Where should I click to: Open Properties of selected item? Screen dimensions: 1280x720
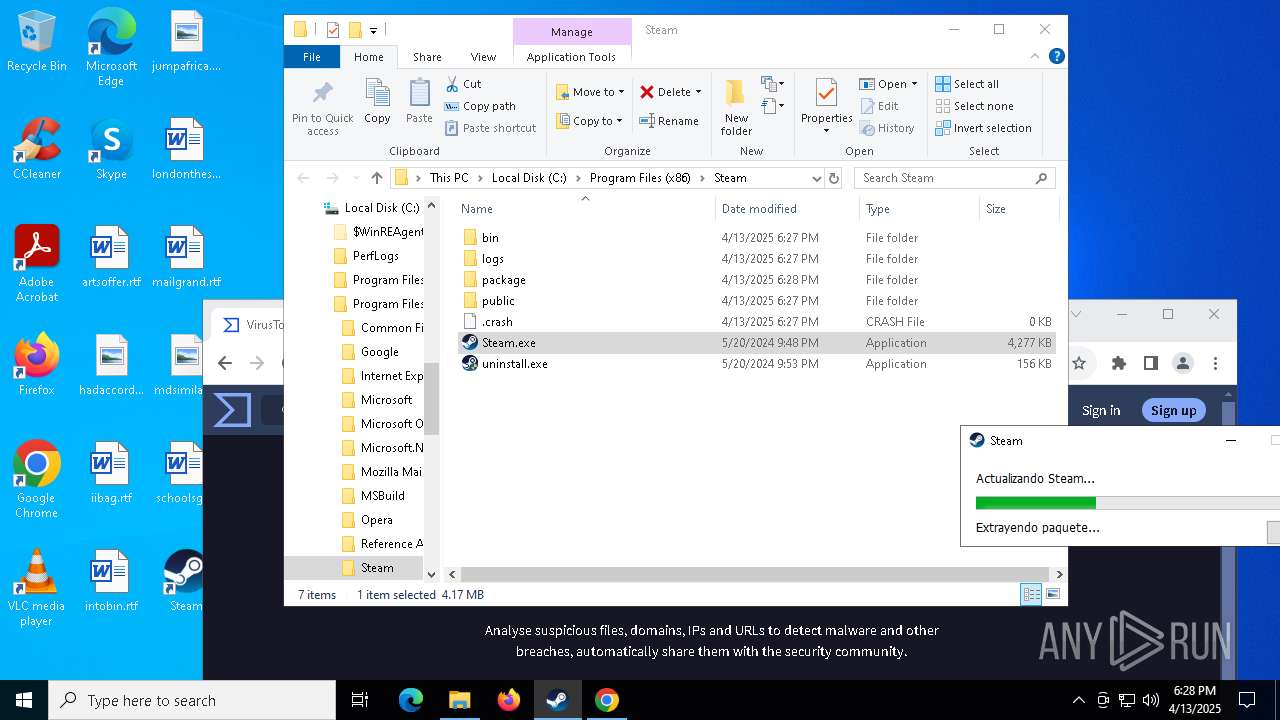click(x=826, y=107)
